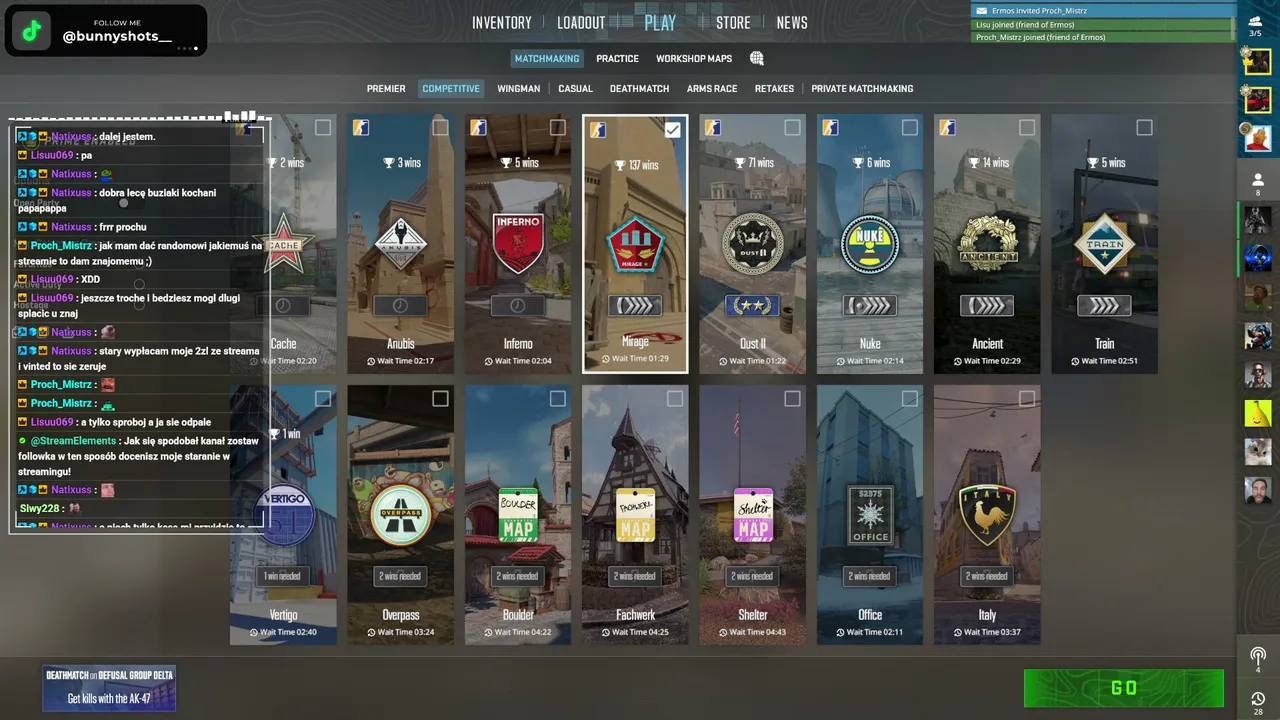Open the Deathmatch AK-47 mission card
The height and width of the screenshot is (720, 1280).
(109, 688)
